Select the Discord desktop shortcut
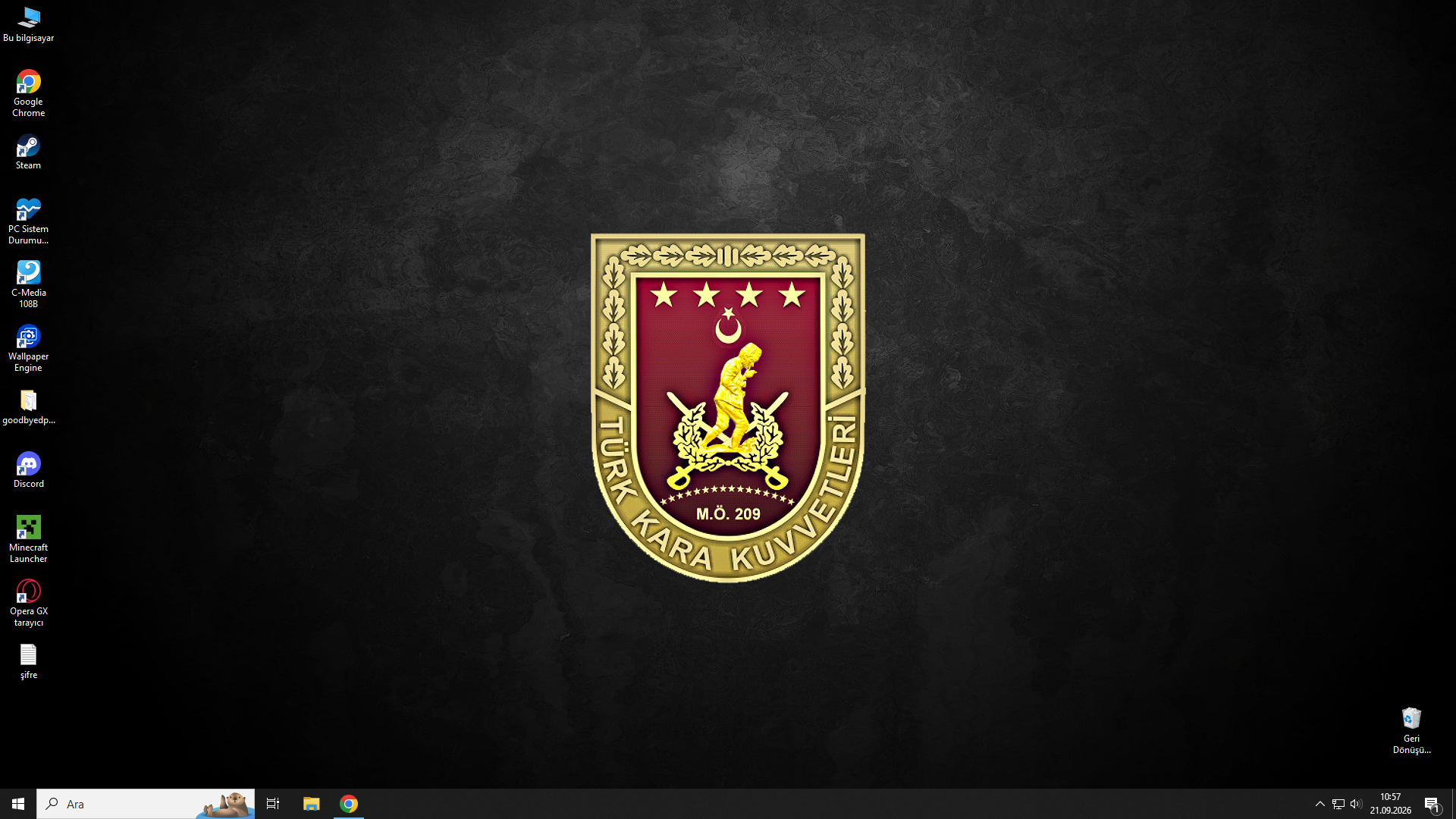The height and width of the screenshot is (819, 1456). pyautogui.click(x=28, y=470)
